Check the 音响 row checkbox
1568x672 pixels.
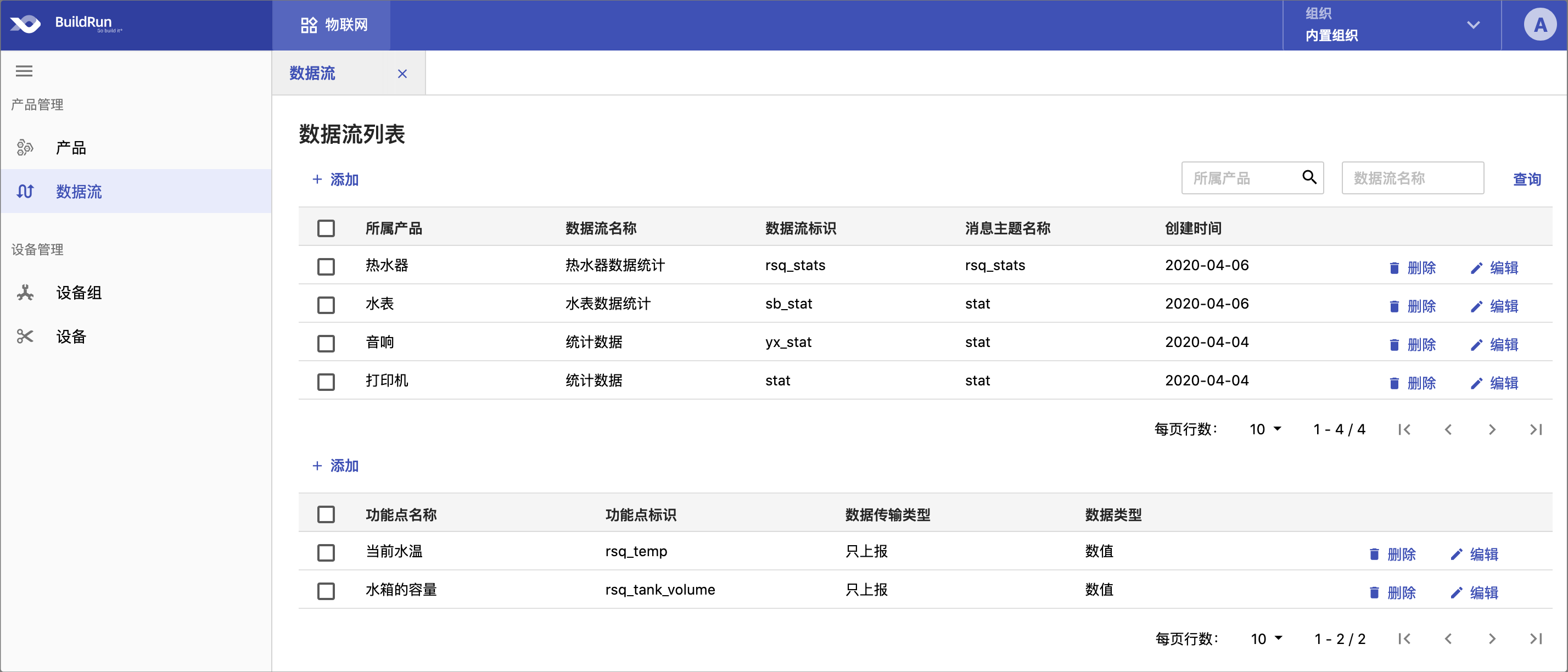pos(326,343)
